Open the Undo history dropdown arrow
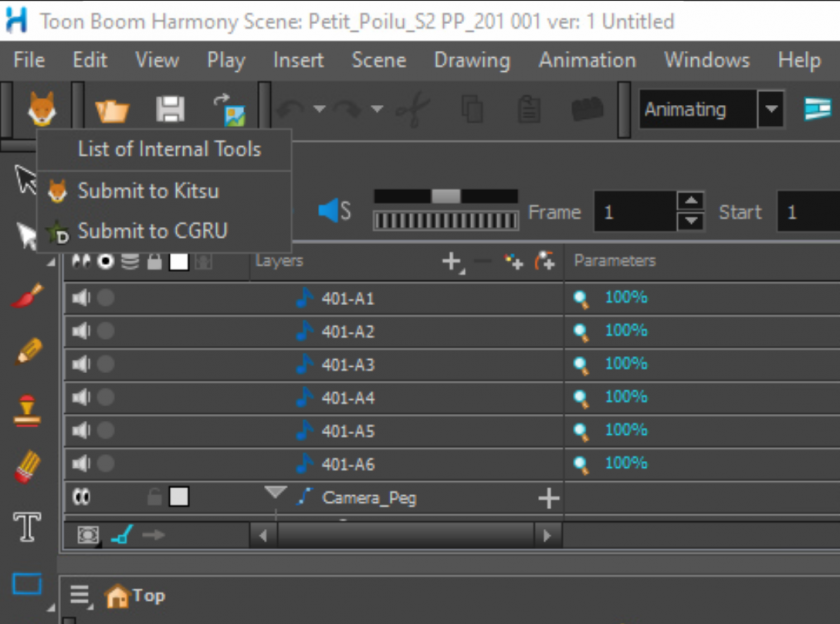840x624 pixels. point(320,109)
